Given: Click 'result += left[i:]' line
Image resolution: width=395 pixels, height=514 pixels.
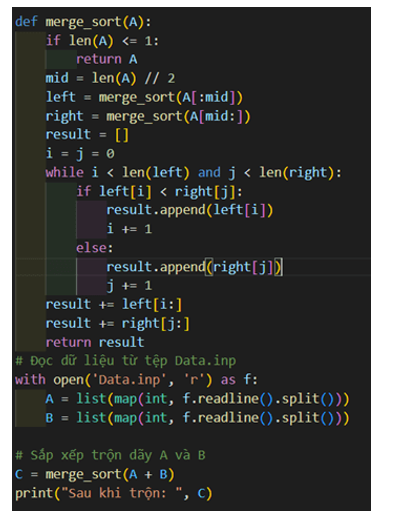Looking at the screenshot, I should (114, 305).
